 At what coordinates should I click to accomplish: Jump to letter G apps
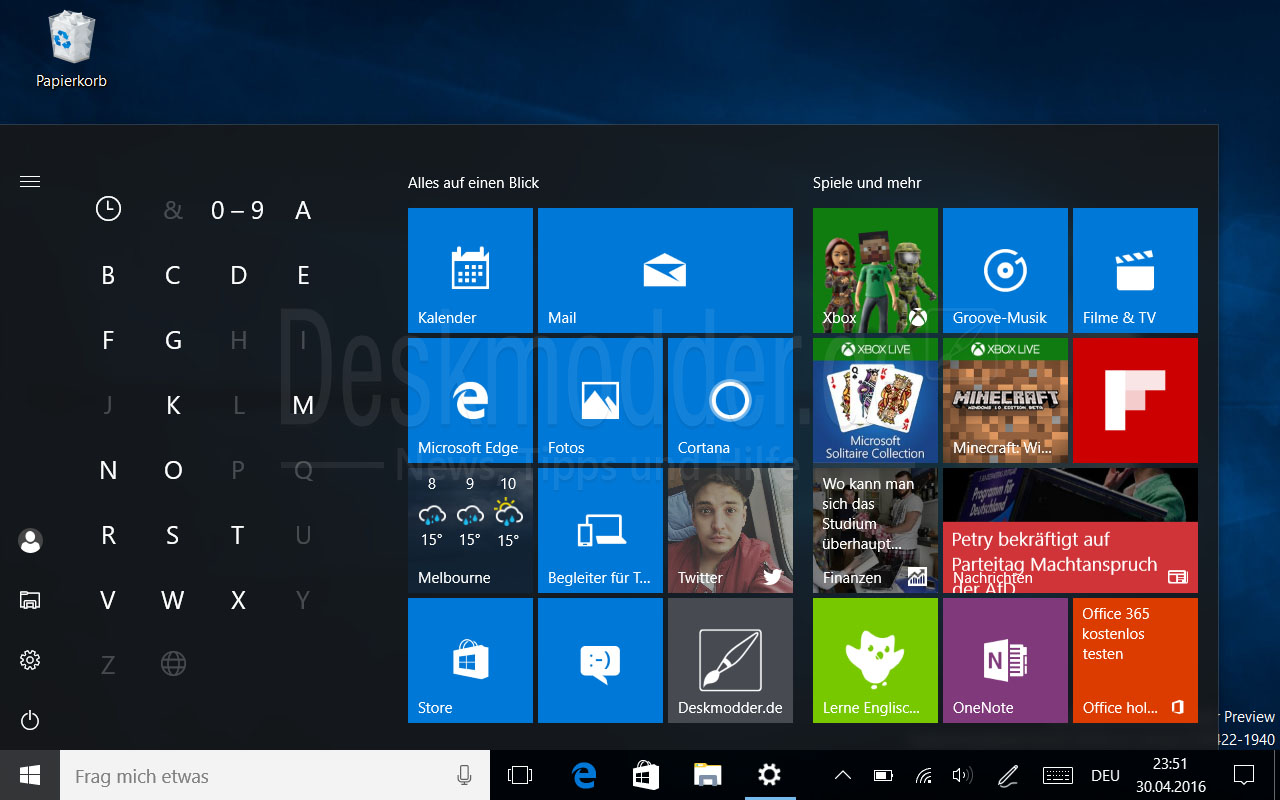pos(173,340)
